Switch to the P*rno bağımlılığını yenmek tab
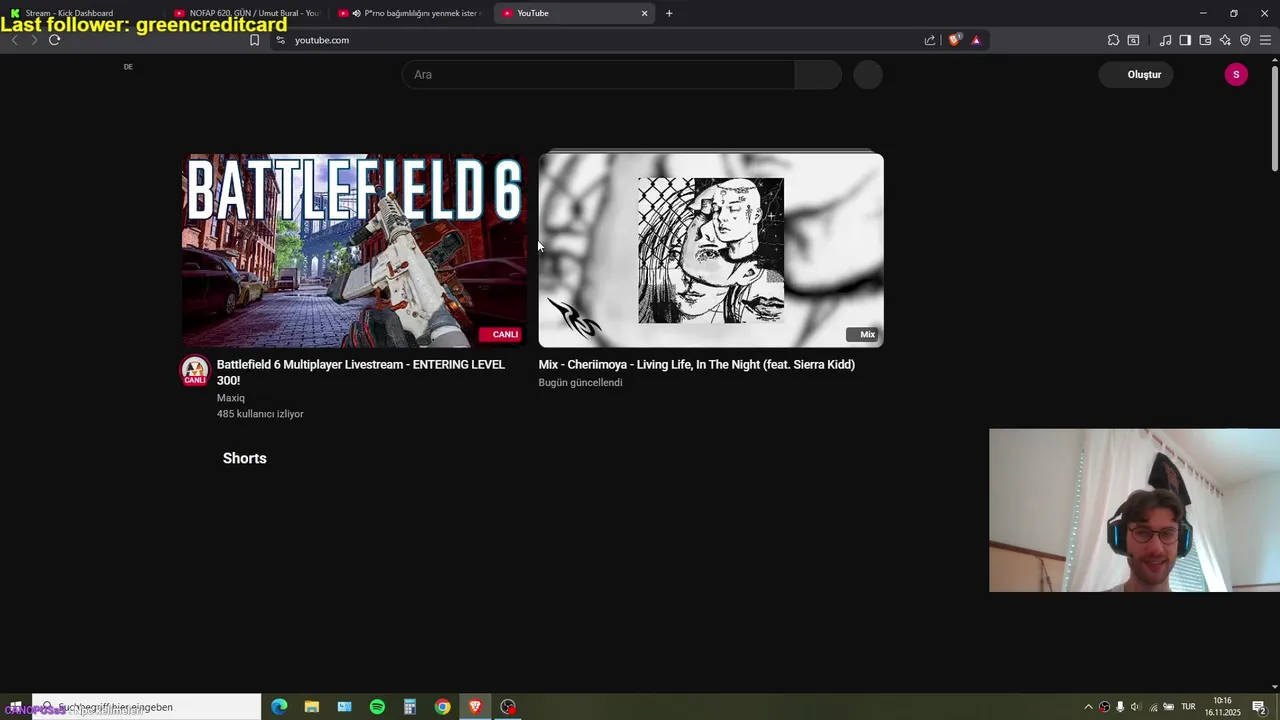The height and width of the screenshot is (720, 1280). 410,13
